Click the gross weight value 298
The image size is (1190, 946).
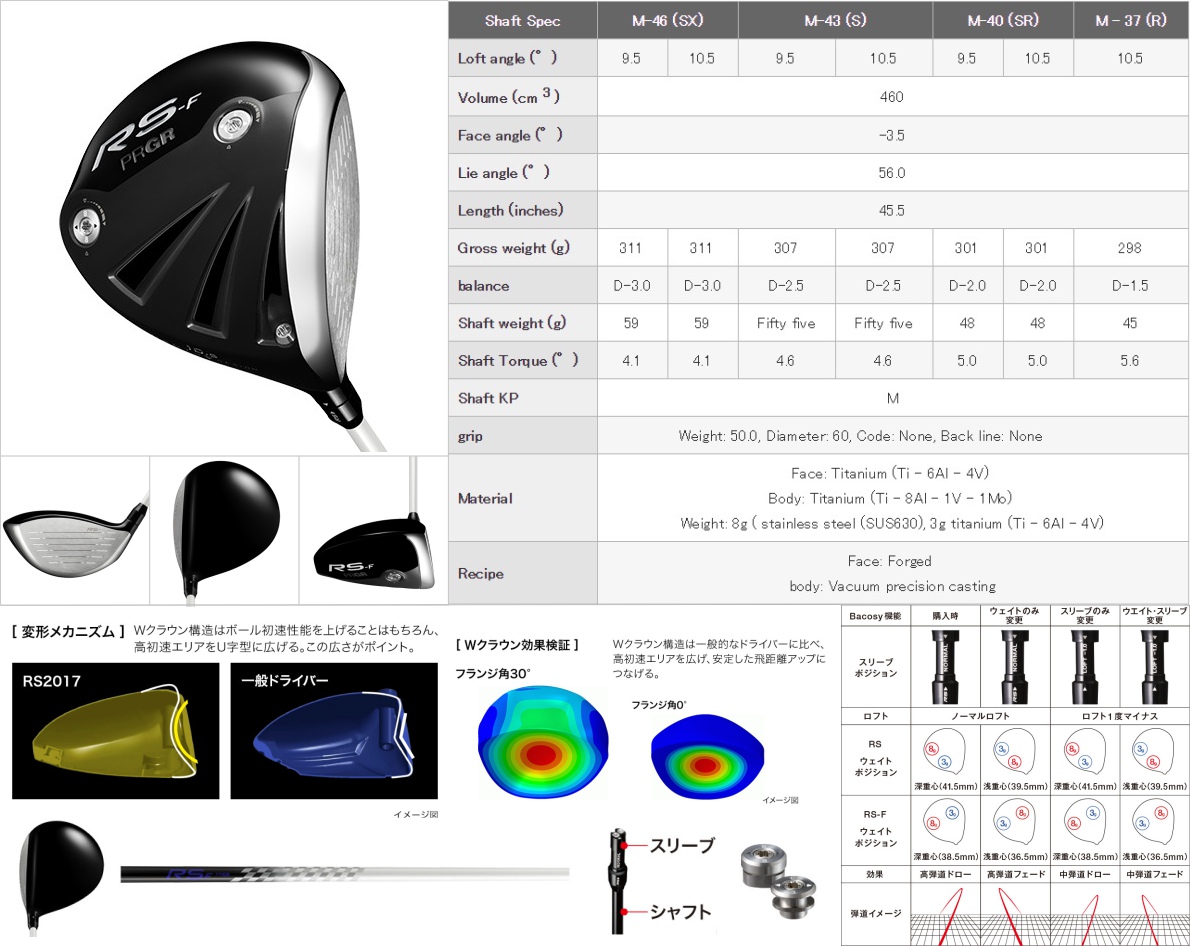(x=1129, y=248)
